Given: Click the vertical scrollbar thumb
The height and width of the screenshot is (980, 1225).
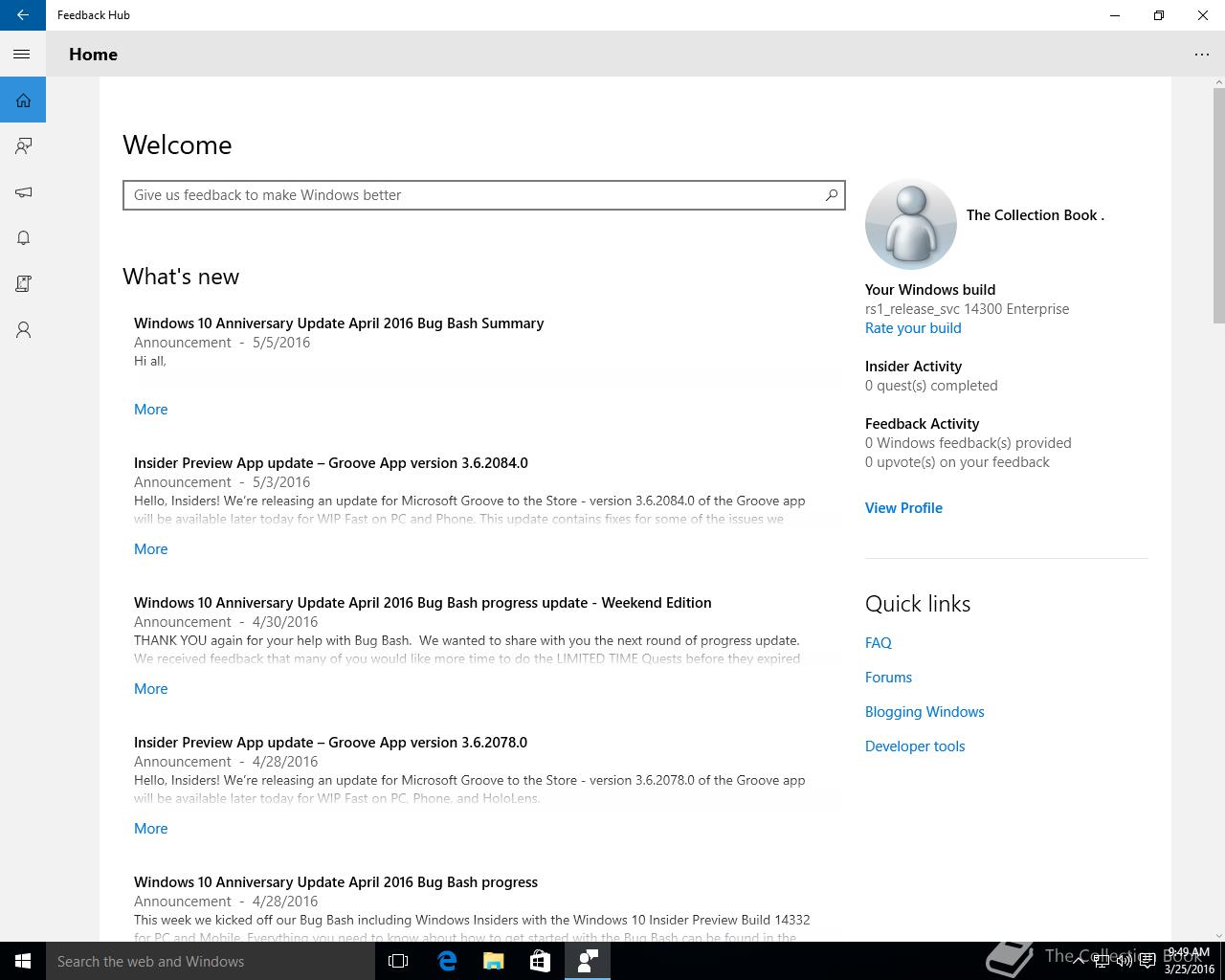Looking at the screenshot, I should [1218, 206].
